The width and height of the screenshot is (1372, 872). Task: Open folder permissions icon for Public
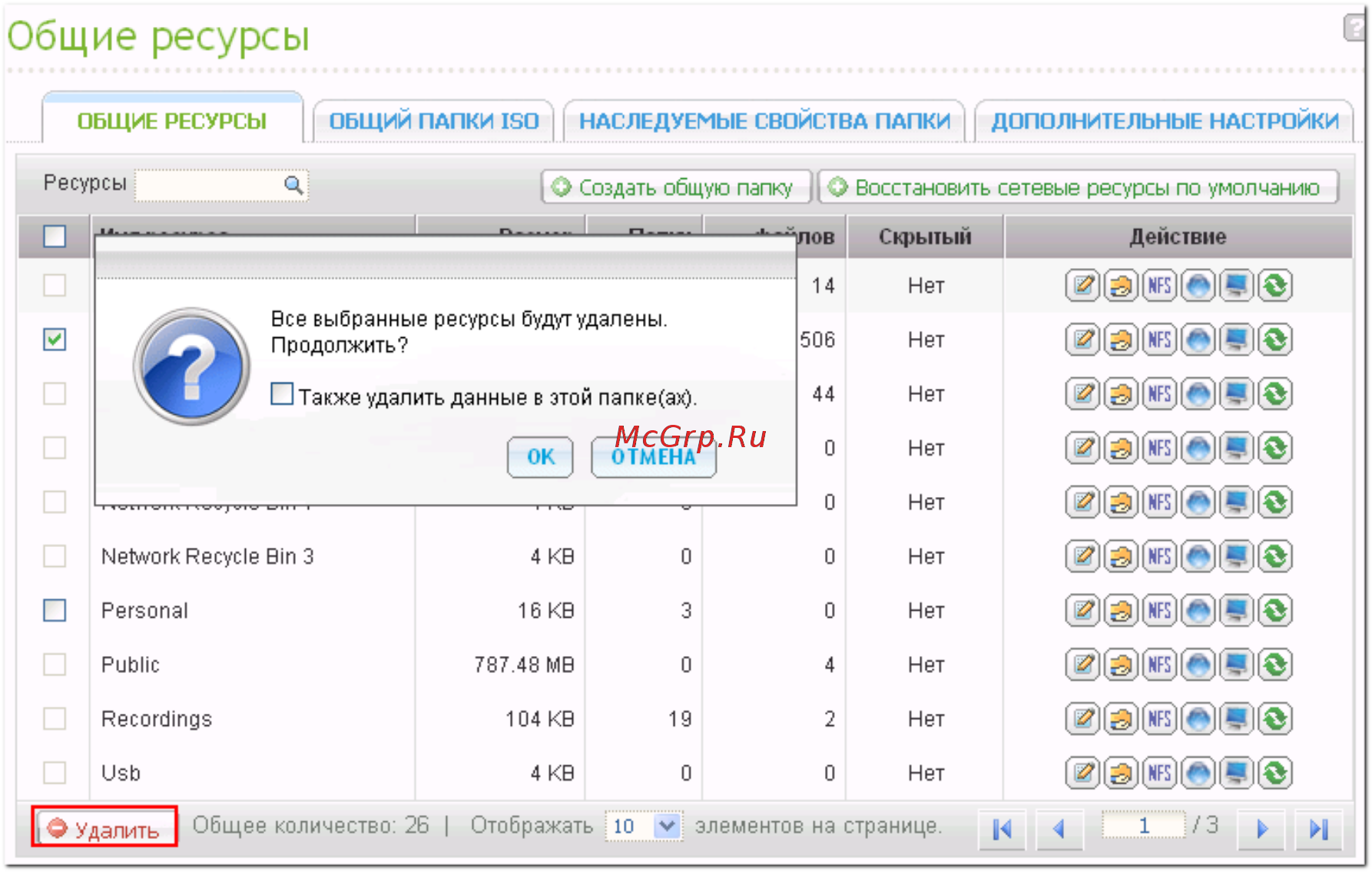pyautogui.click(x=1122, y=665)
